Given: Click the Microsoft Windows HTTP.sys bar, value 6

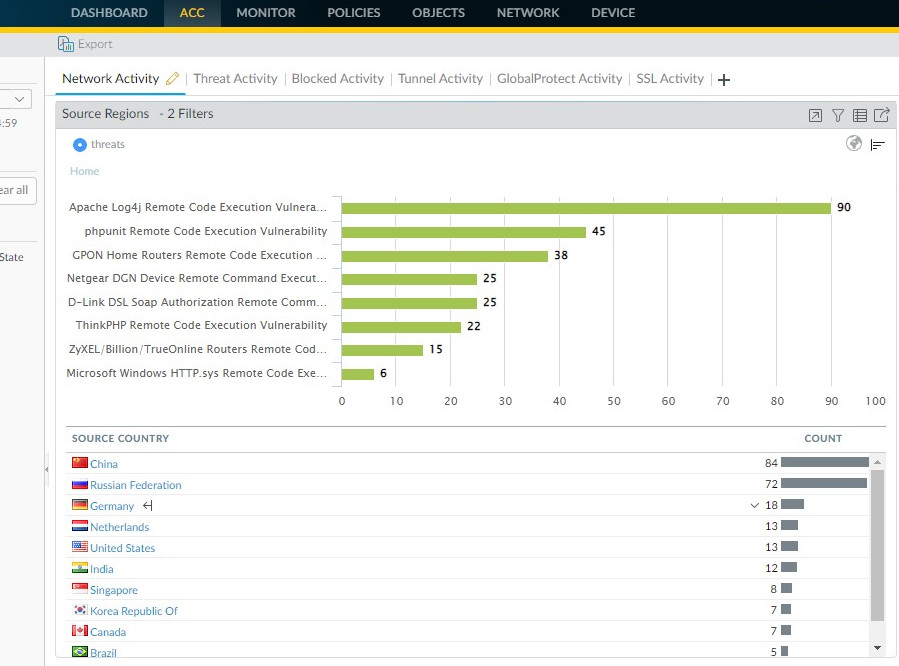Looking at the screenshot, I should [x=358, y=374].
